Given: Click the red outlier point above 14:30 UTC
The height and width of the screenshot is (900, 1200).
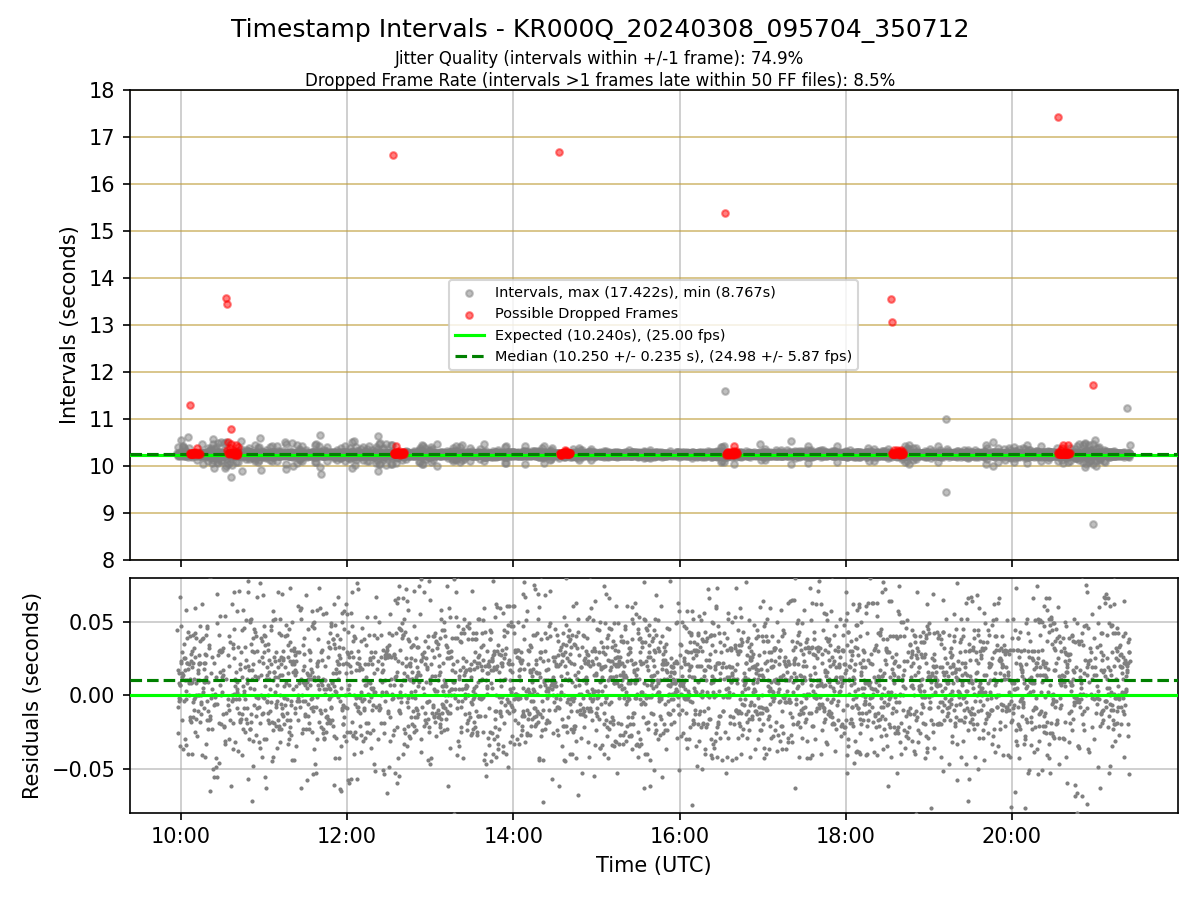Looking at the screenshot, I should [x=559, y=152].
